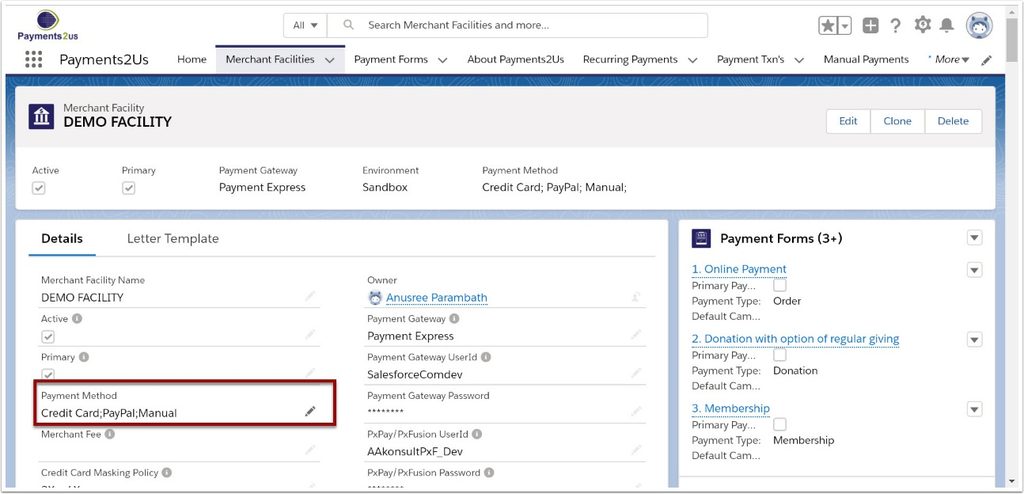
Task: Click the Merchant Fee info icon
Action: coord(110,434)
